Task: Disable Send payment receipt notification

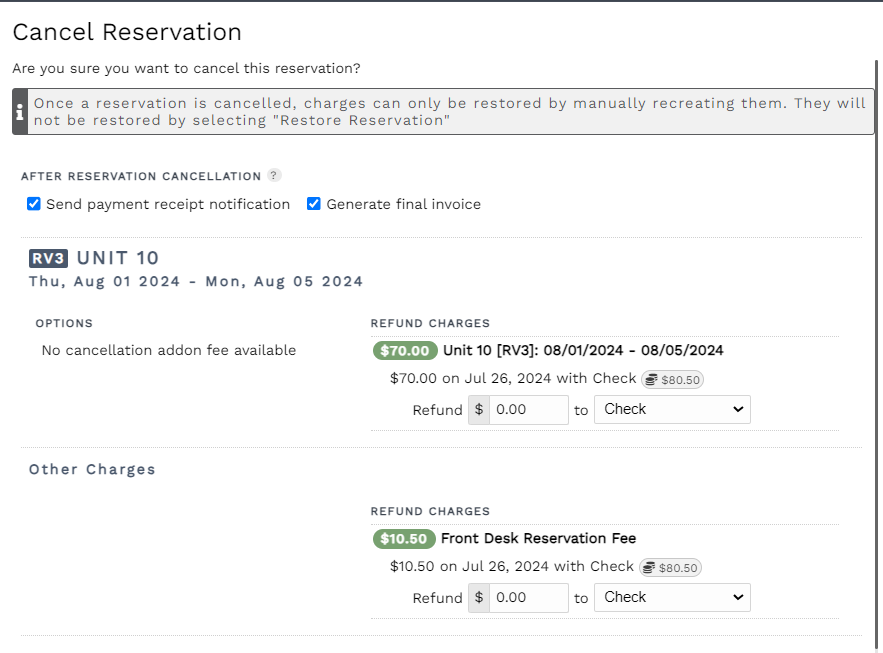Action: click(x=33, y=203)
